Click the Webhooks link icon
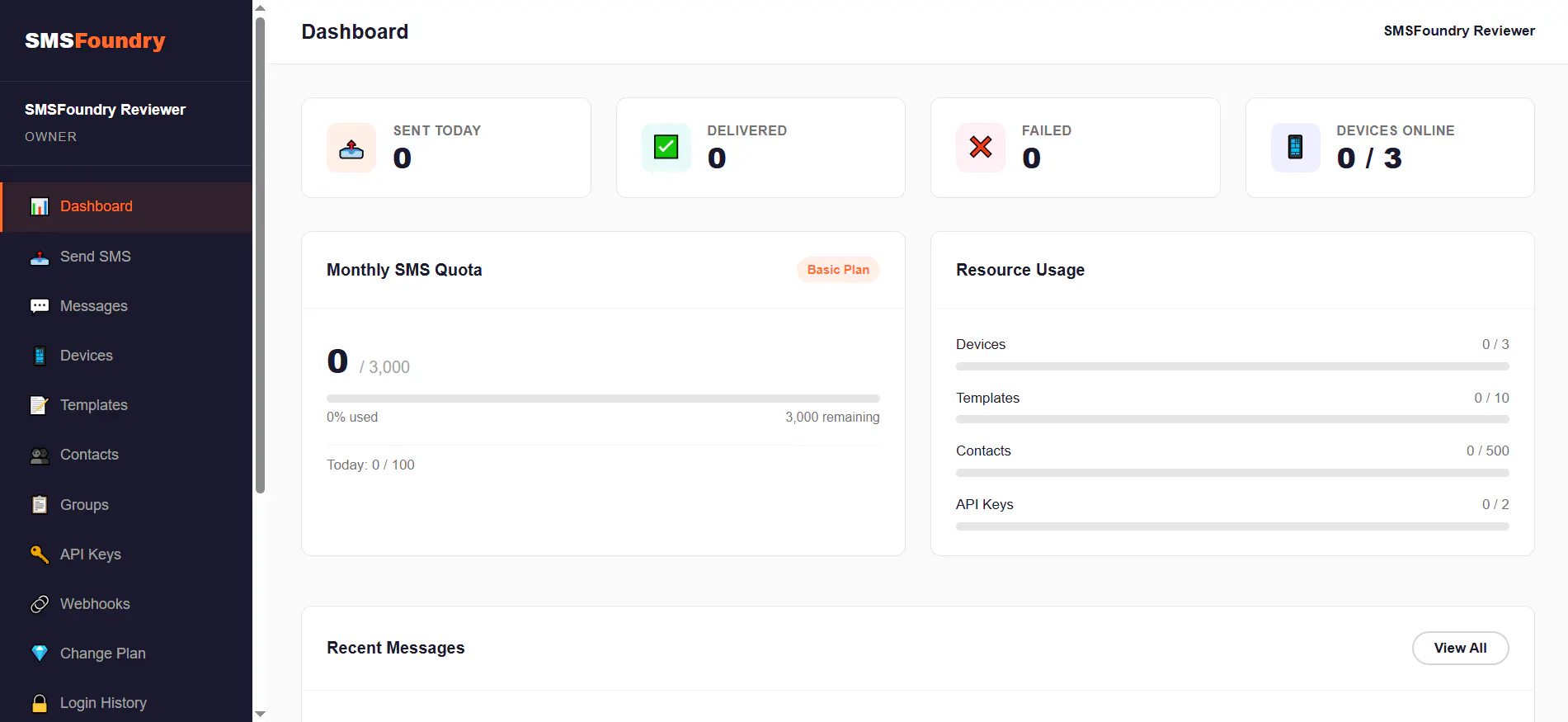The width and height of the screenshot is (1568, 722). 40,604
